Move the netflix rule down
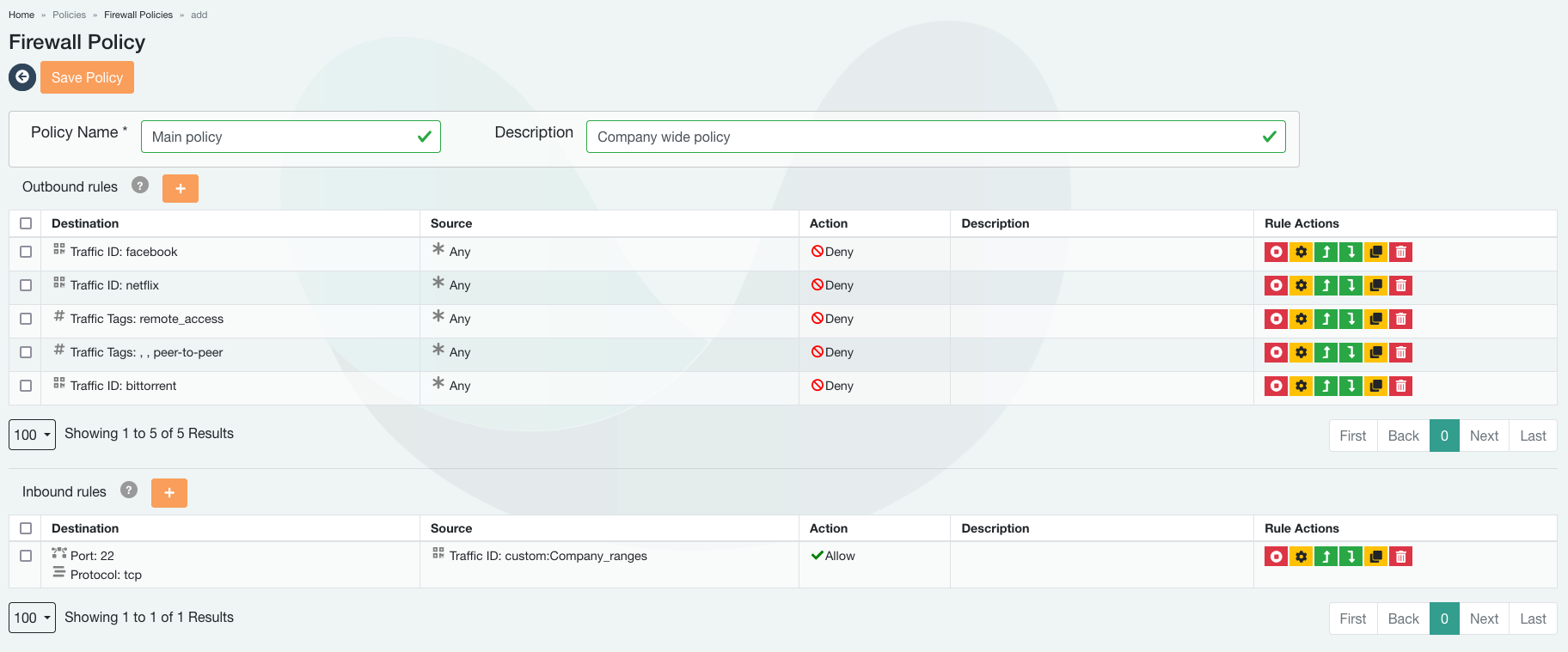 (1351, 285)
